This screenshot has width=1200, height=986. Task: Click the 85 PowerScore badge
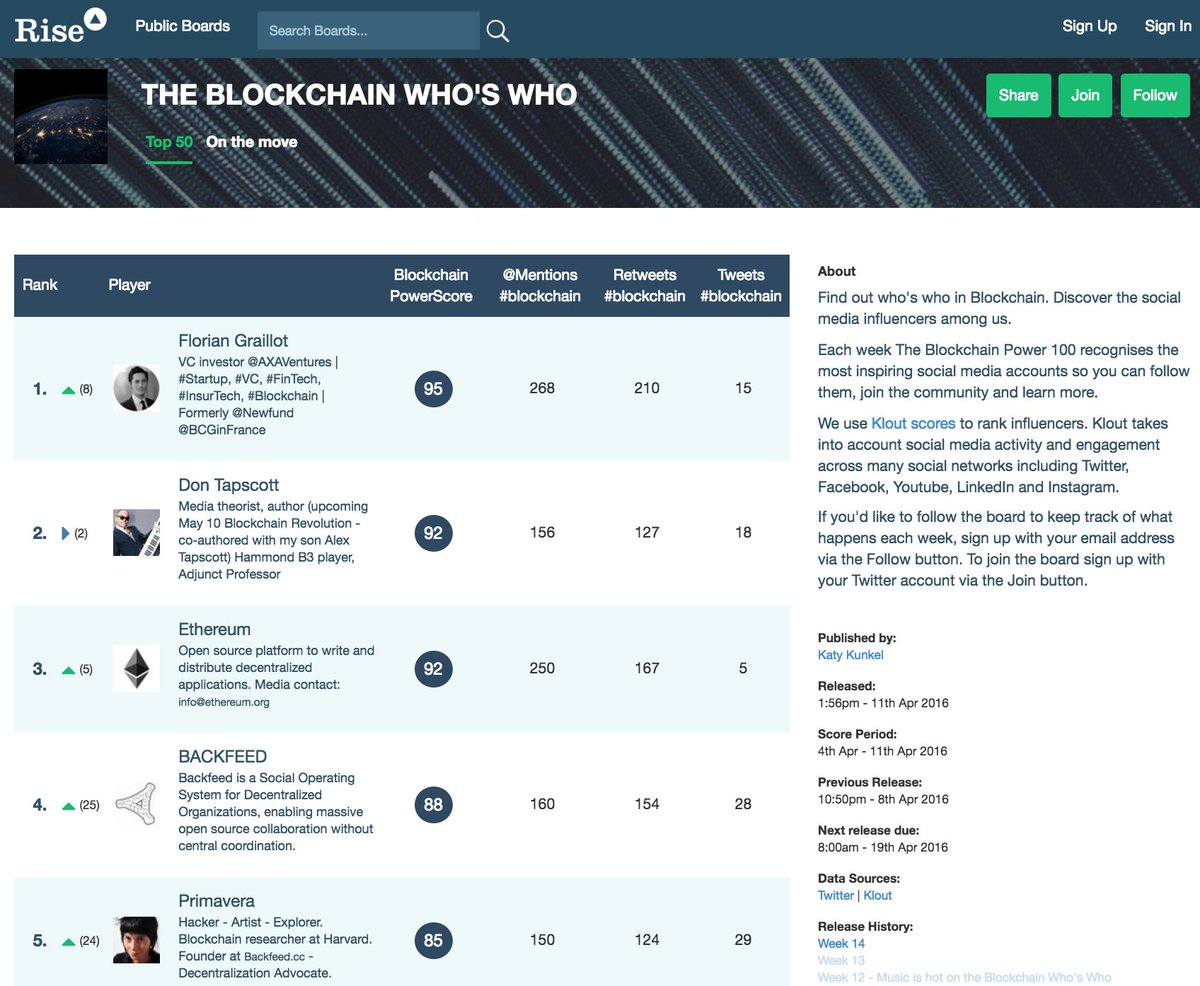pyautogui.click(x=433, y=941)
